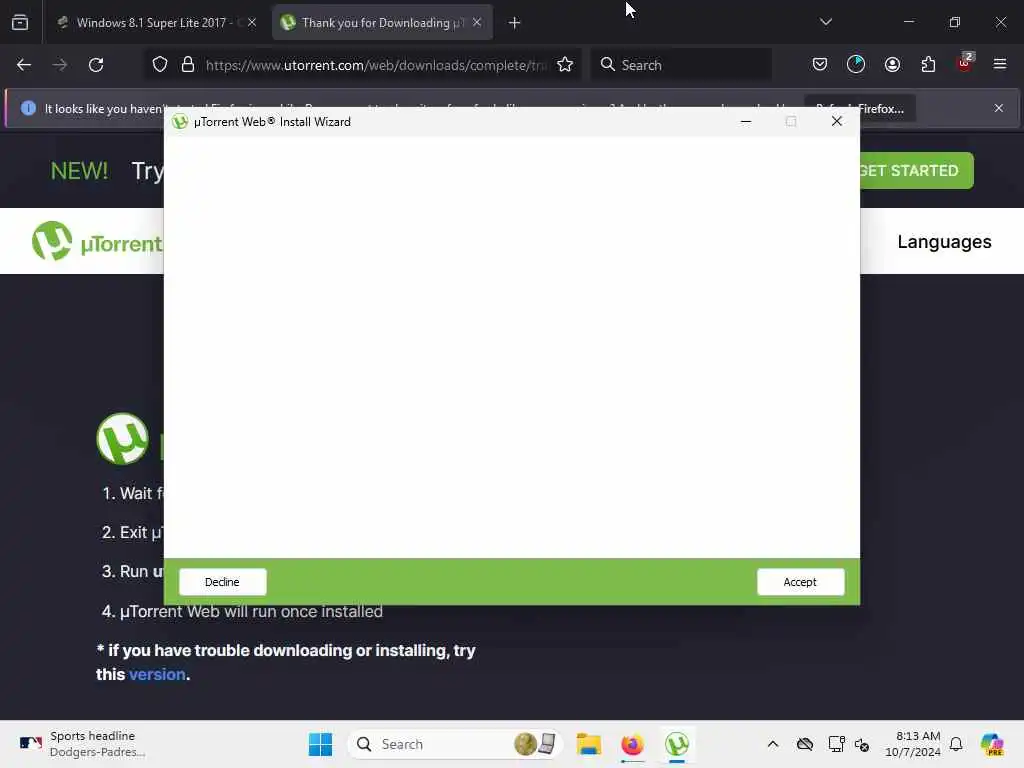Open the Firefox account icon
The height and width of the screenshot is (768, 1024).
click(x=892, y=65)
